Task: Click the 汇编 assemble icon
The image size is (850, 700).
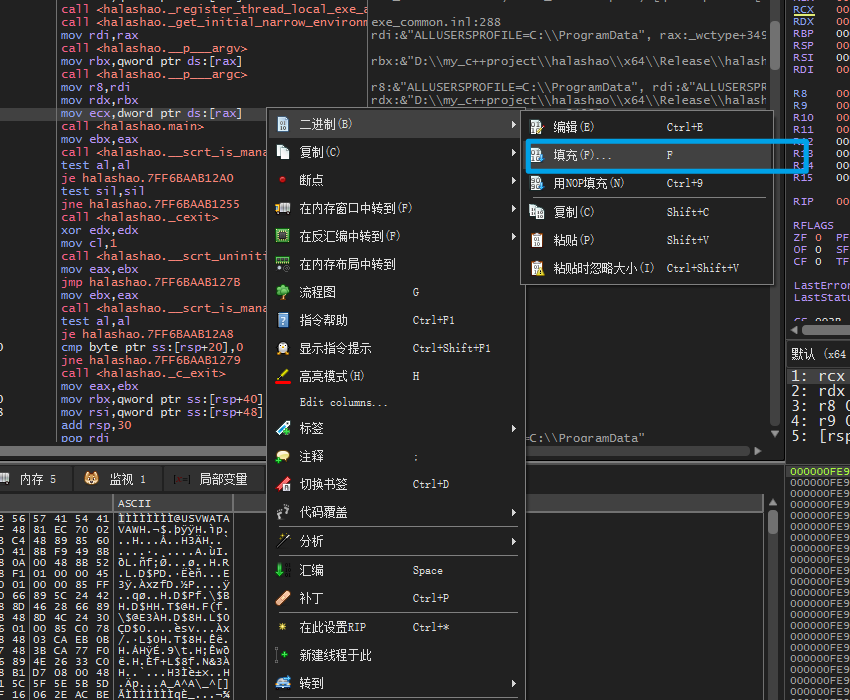Action: click(x=283, y=570)
